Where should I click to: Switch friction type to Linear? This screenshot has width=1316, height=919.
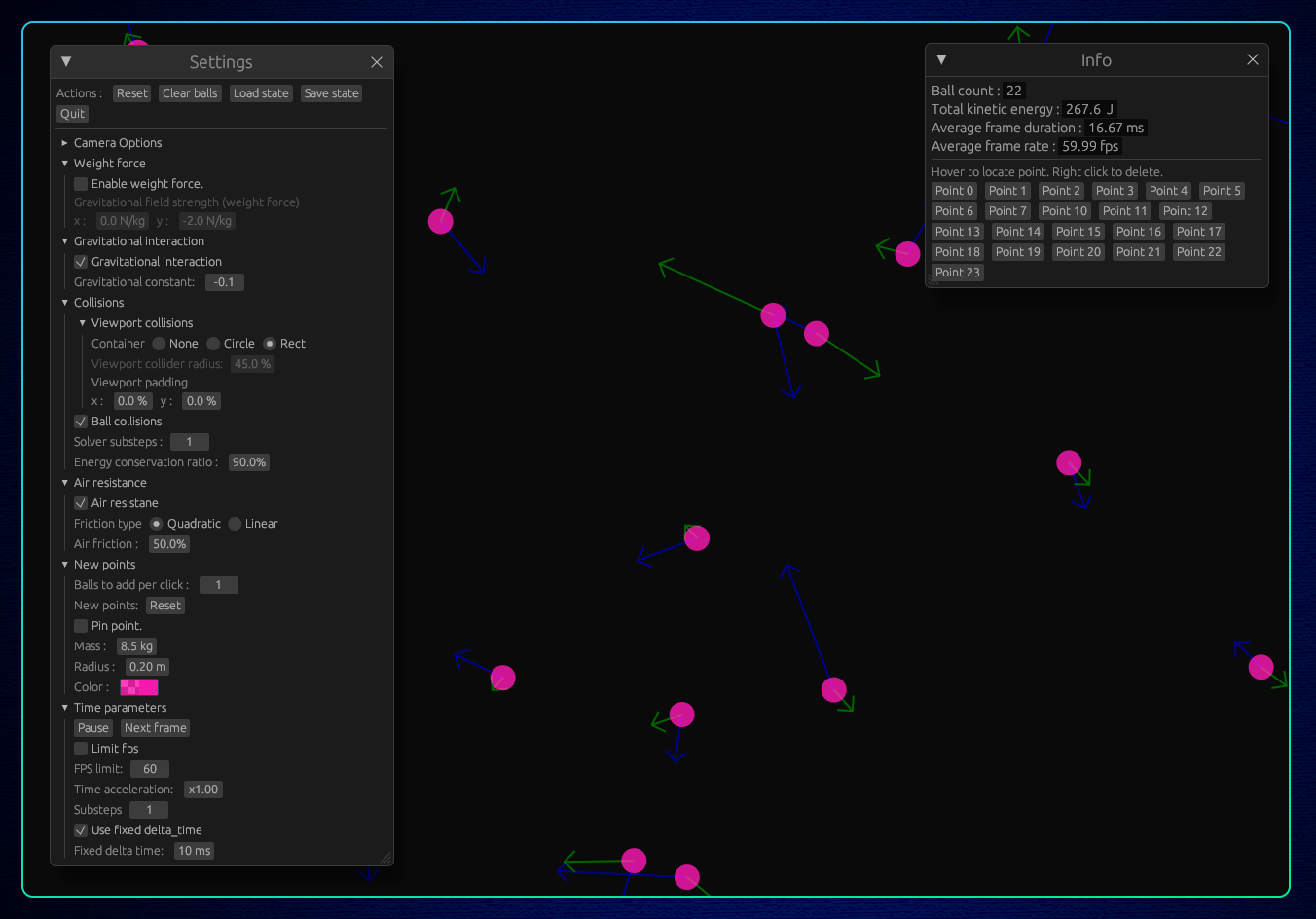(x=234, y=523)
